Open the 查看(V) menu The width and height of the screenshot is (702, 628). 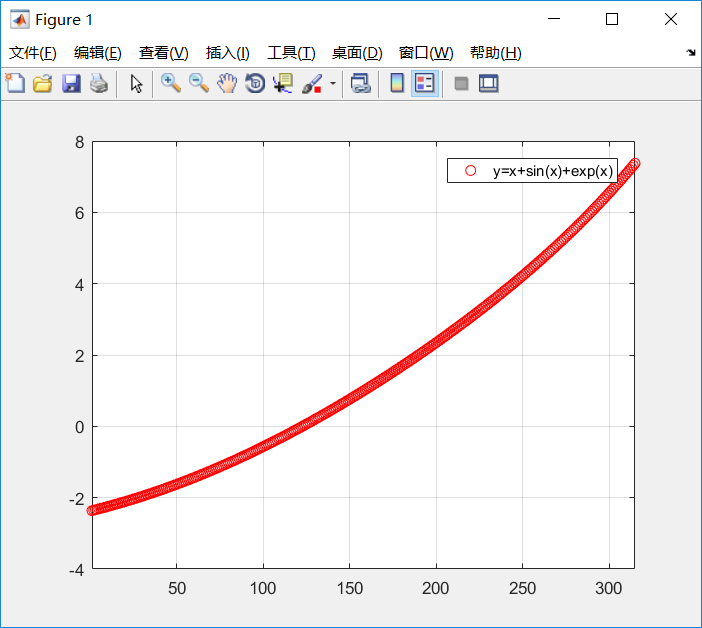163,53
